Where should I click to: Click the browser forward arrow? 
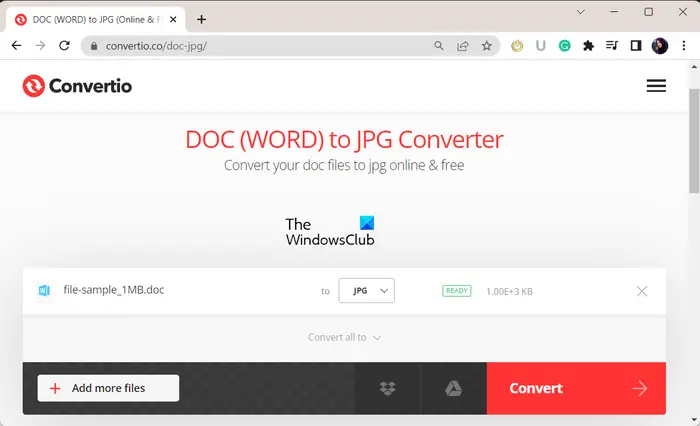point(40,46)
